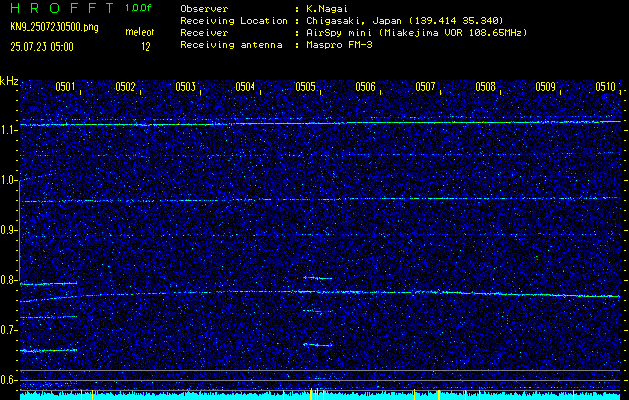The image size is (629, 400).
Task: Click the 0504 time marker
Action: (x=245, y=87)
